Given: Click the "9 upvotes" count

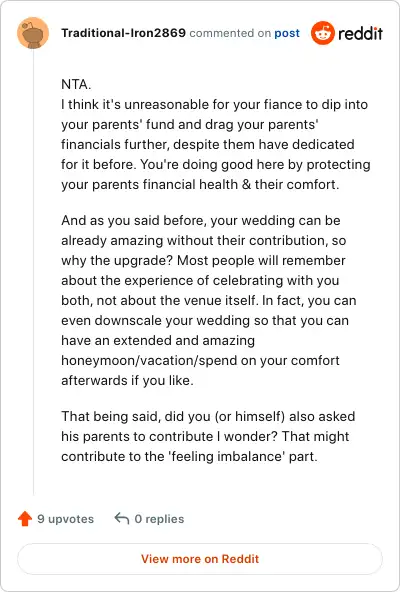Looking at the screenshot, I should tap(65, 519).
